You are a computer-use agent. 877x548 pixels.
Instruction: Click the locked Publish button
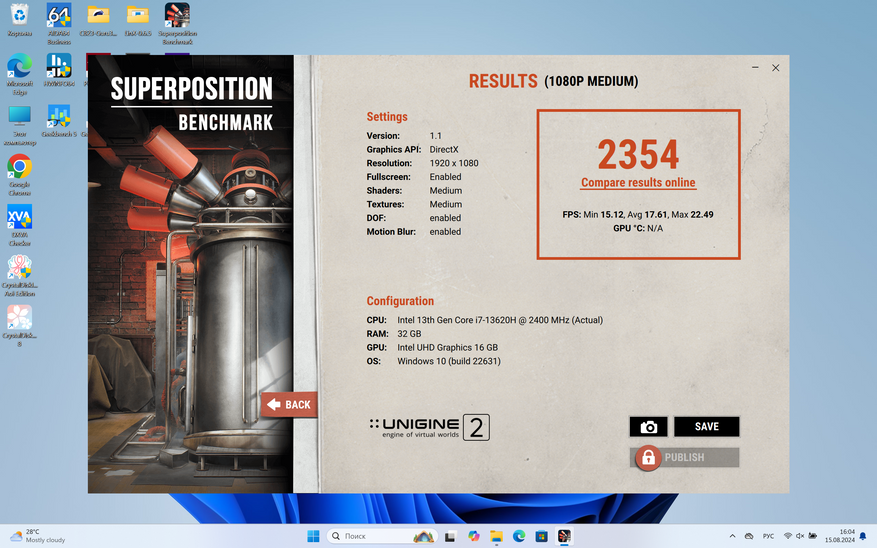point(684,457)
